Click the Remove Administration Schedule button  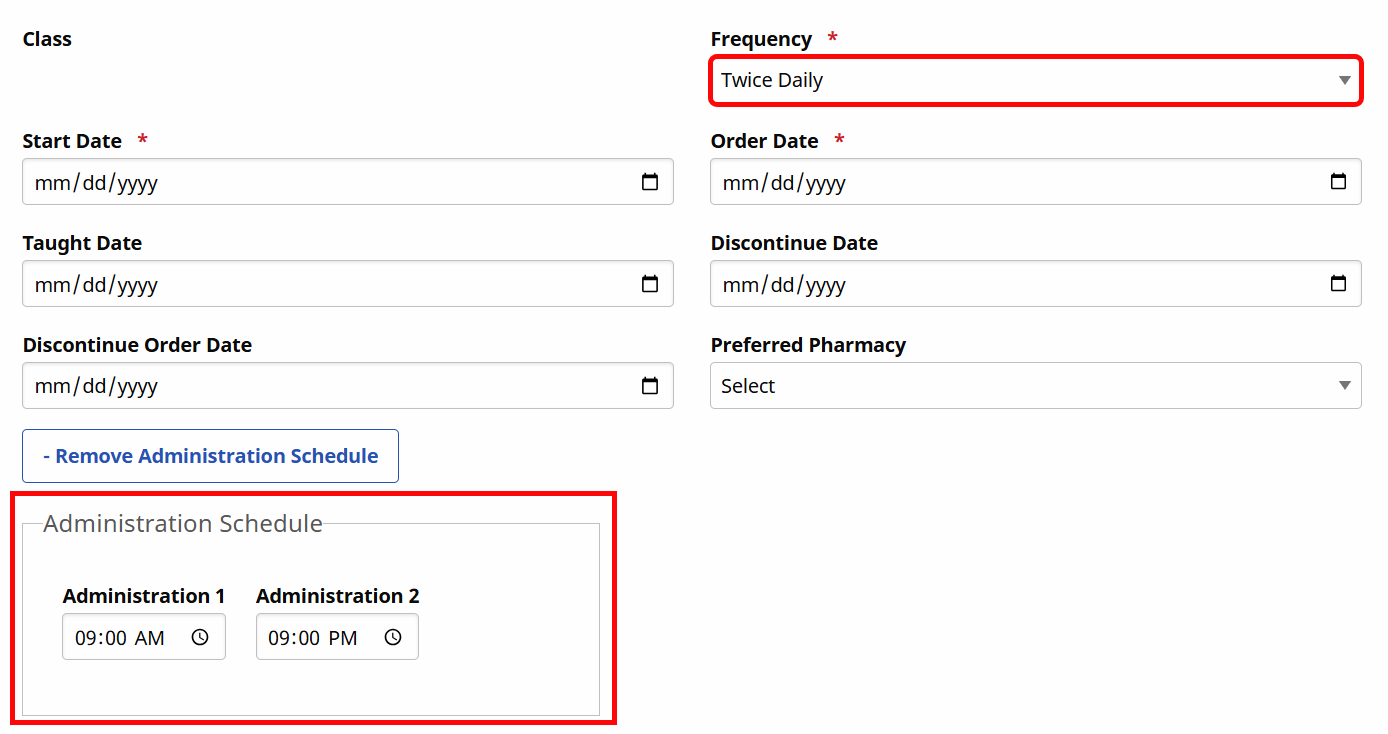pos(210,456)
